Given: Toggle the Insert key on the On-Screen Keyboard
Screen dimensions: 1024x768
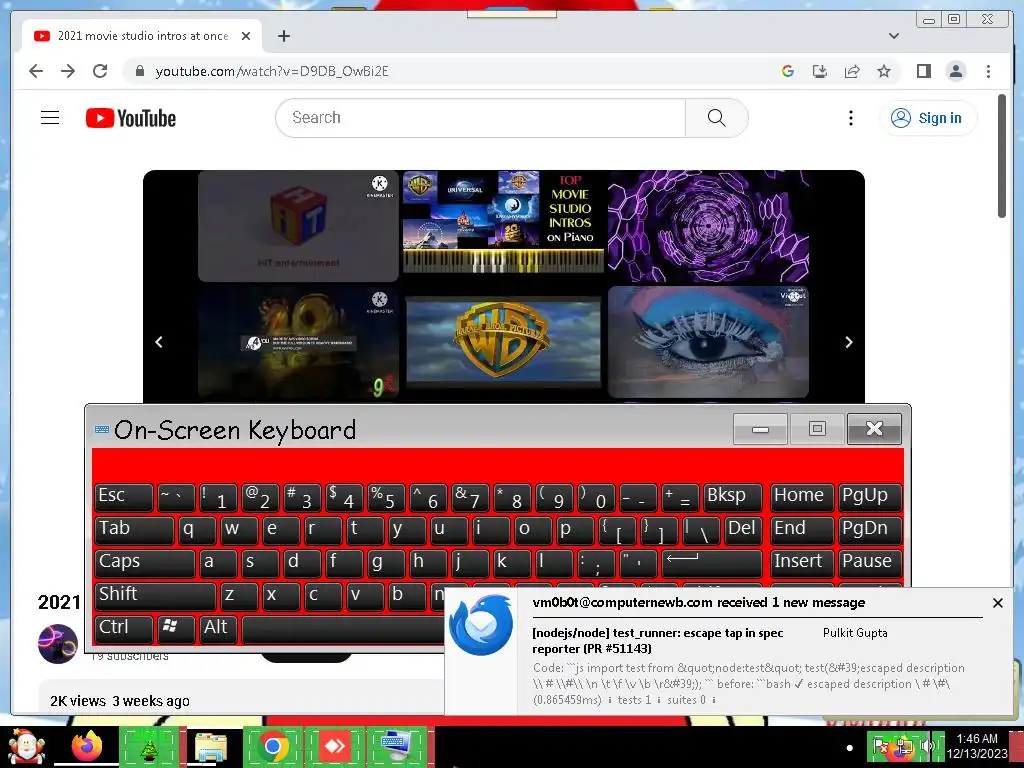Looking at the screenshot, I should click(x=802, y=563).
